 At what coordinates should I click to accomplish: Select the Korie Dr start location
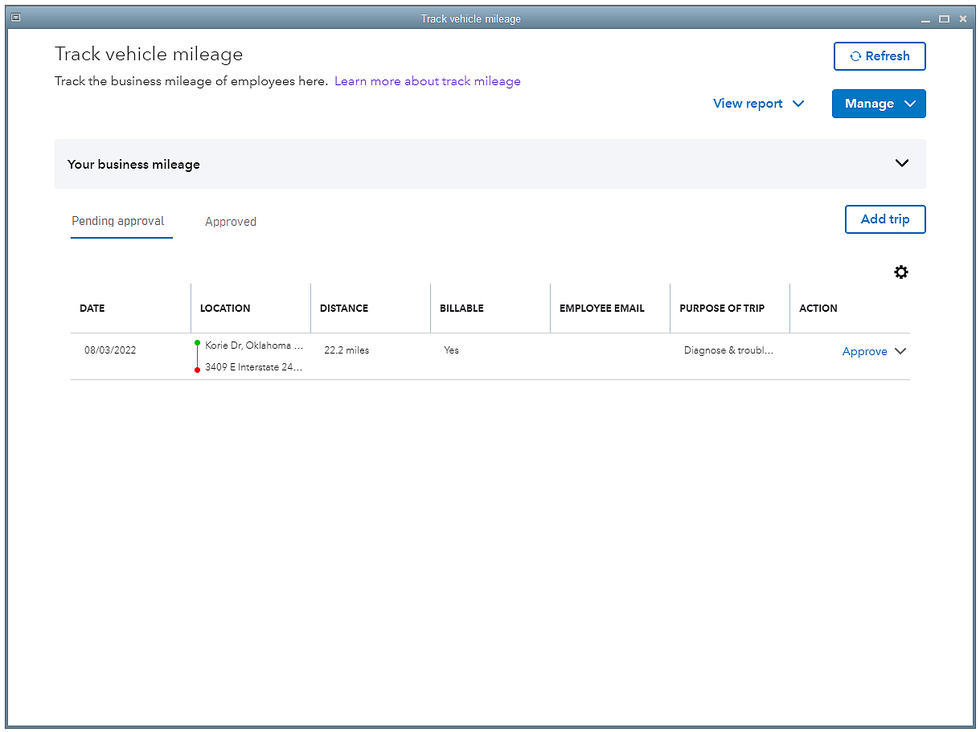(253, 345)
